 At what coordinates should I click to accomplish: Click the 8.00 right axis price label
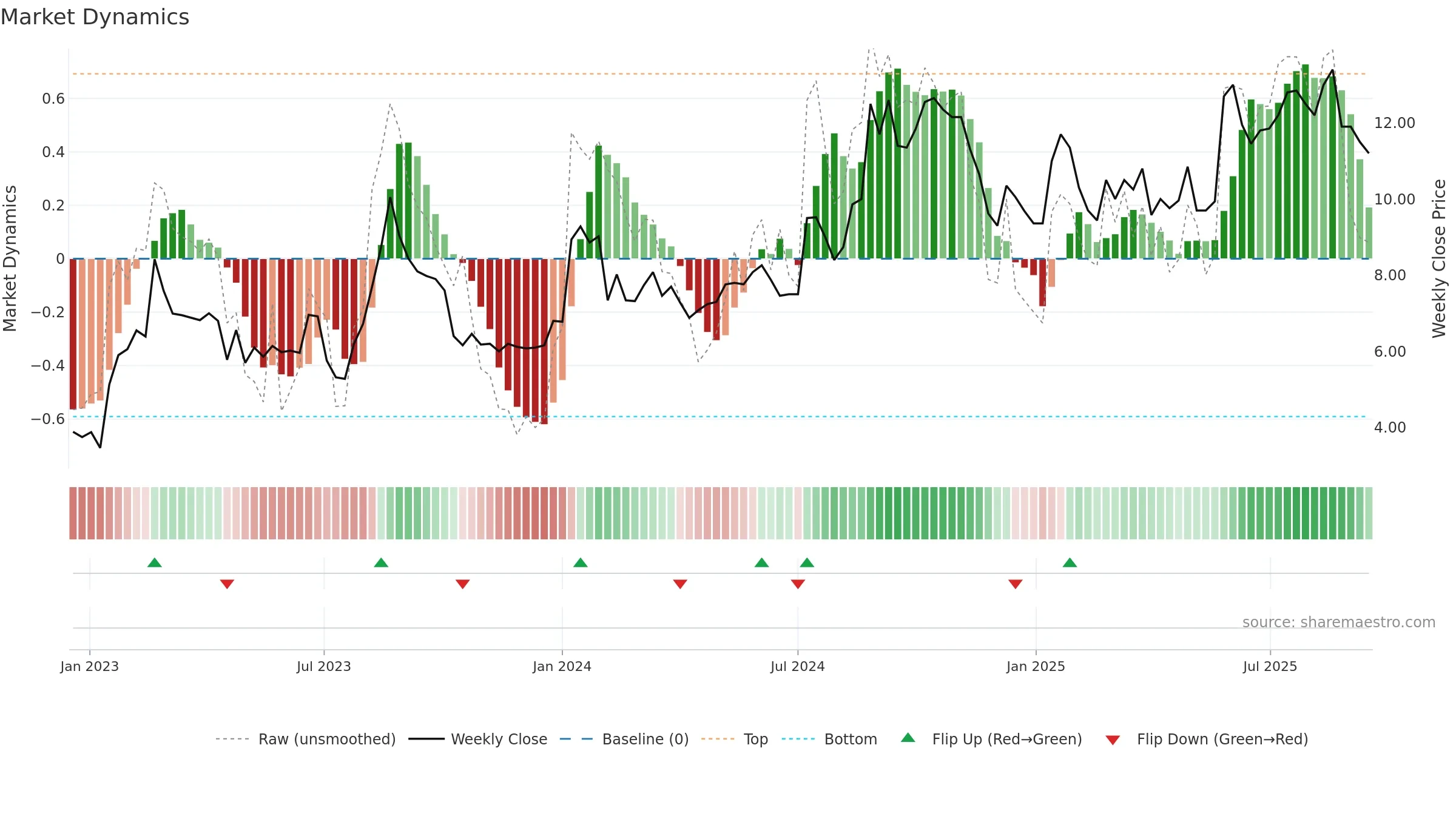click(x=1390, y=275)
